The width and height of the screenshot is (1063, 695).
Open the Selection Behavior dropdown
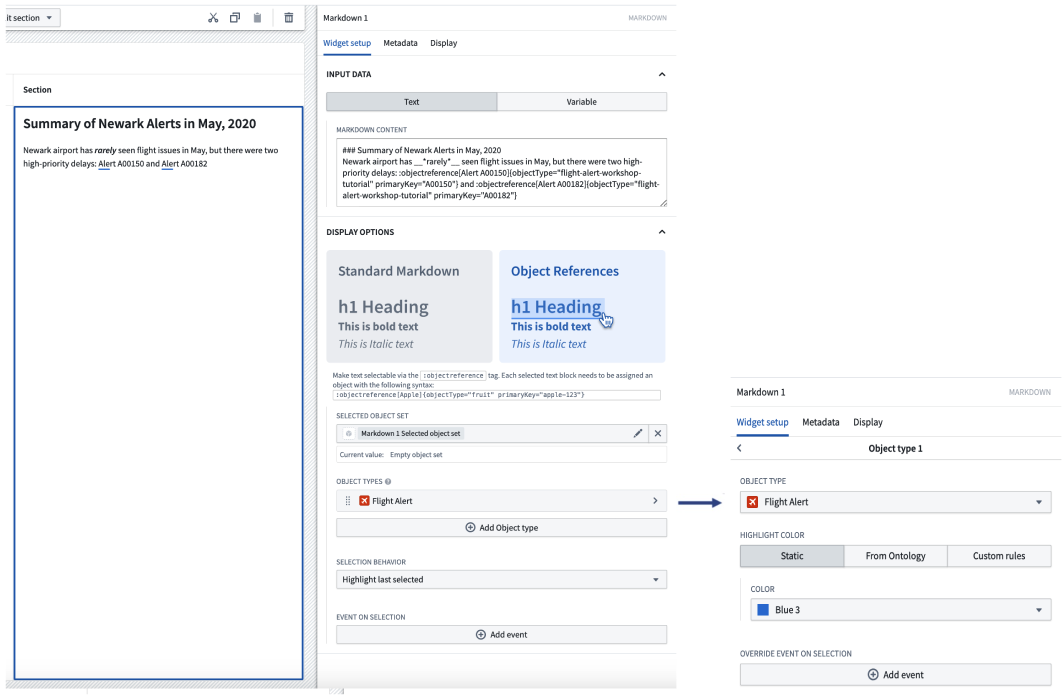[501, 580]
